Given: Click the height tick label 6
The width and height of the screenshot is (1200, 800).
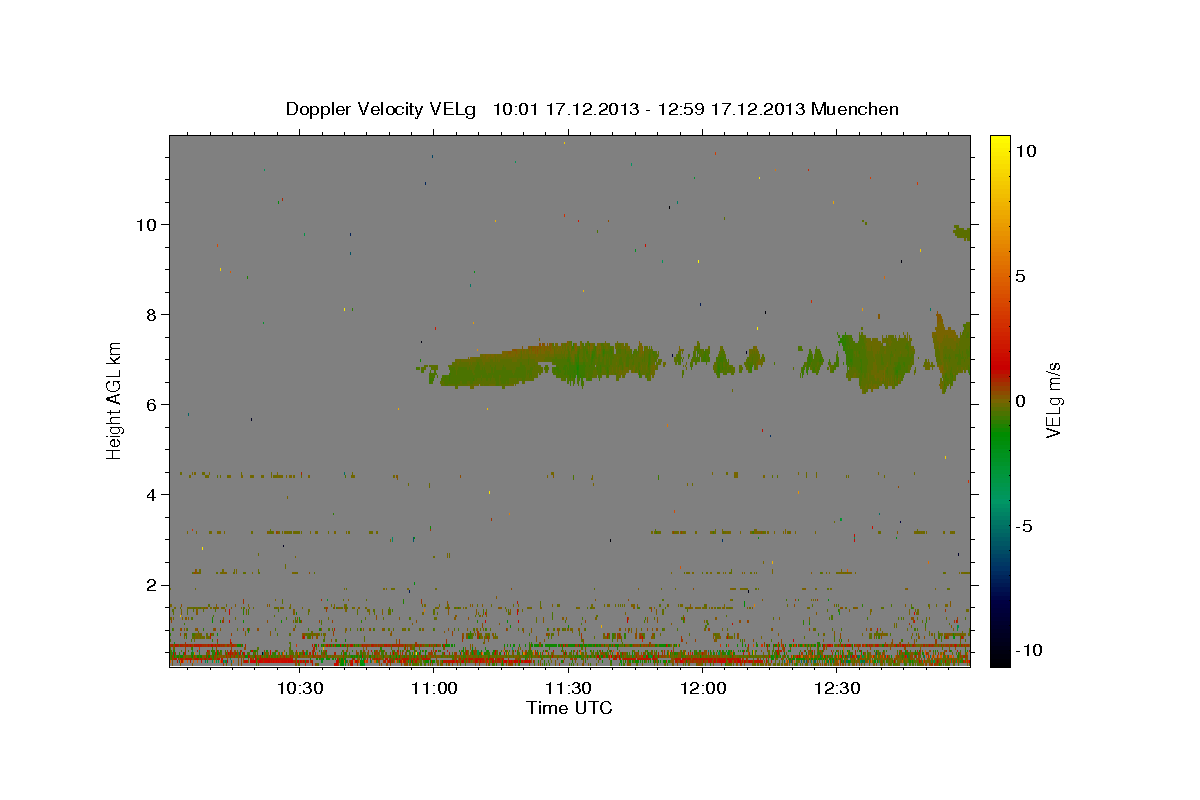Looking at the screenshot, I should [153, 405].
